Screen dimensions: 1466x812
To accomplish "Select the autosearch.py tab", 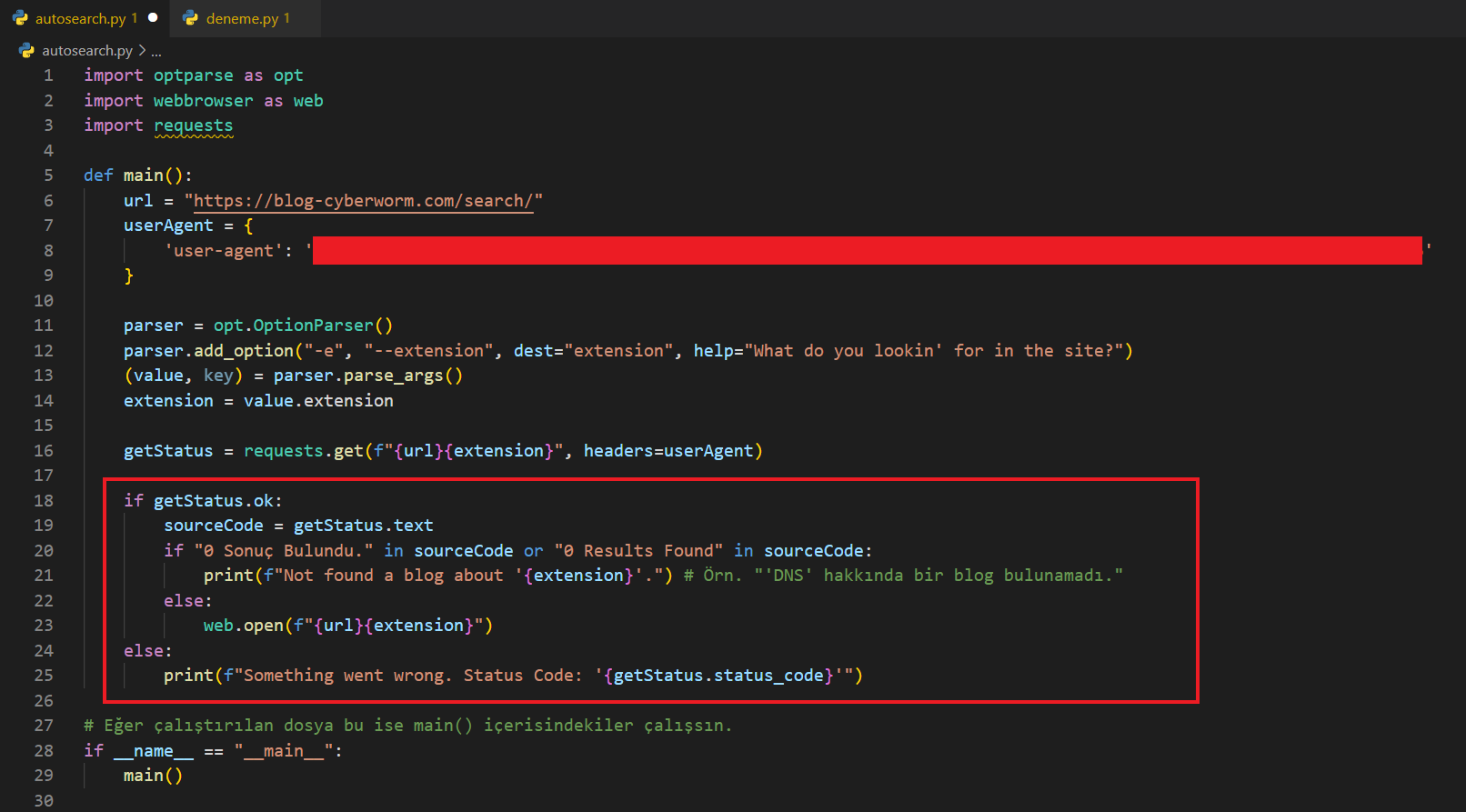I will pos(80,18).
